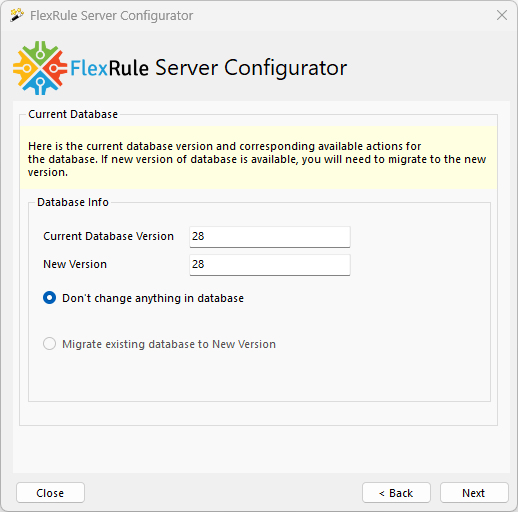
Task: Click the "Current Database Version" label
Action: 108,236
